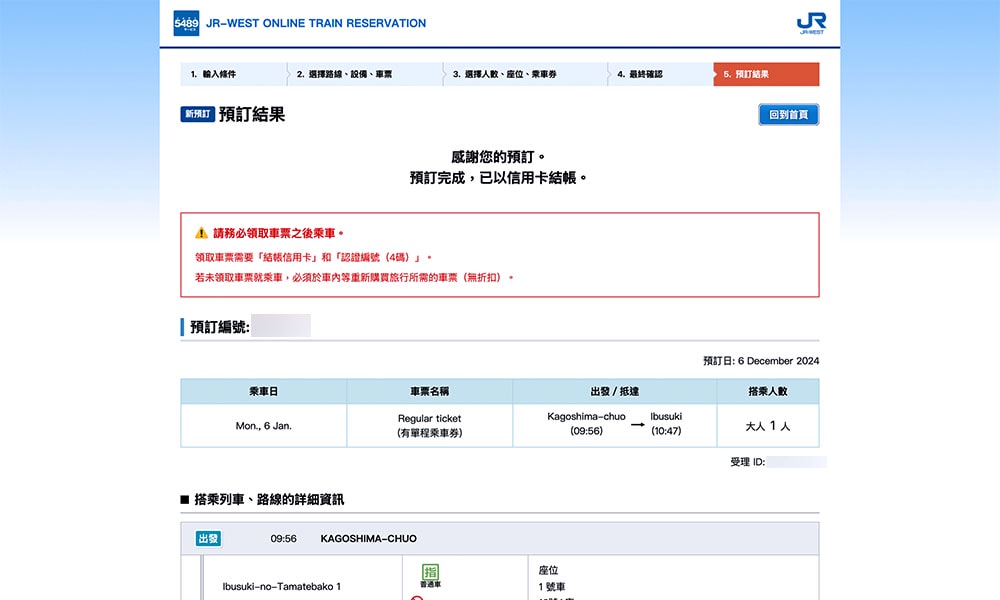Click the 新預訂 badge beside the heading
Screen dimensions: 1000x600
[198, 114]
